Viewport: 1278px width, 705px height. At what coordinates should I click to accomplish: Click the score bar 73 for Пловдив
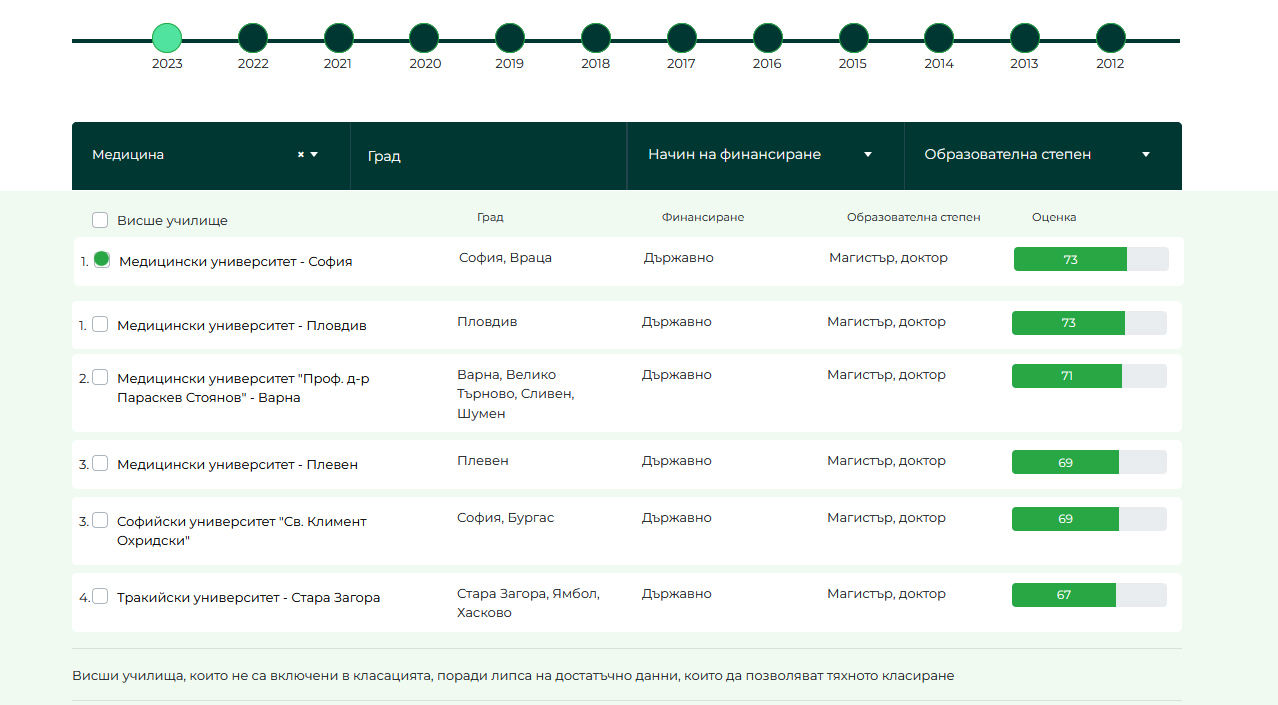(x=1089, y=323)
